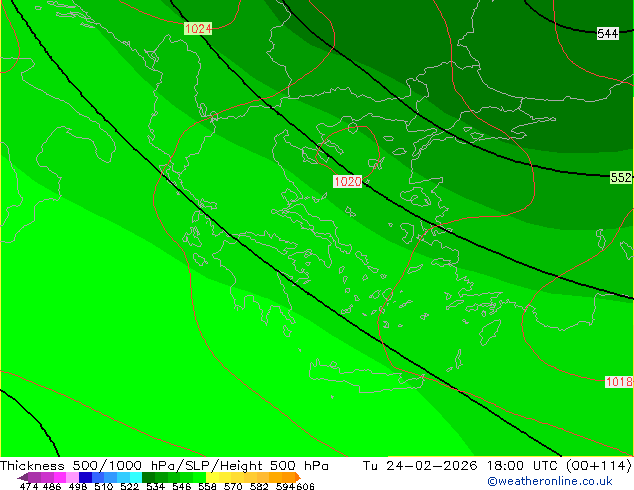Open the weatheronline.co.uk copyright link
The width and height of the screenshot is (634, 490).
pyautogui.click(x=550, y=481)
